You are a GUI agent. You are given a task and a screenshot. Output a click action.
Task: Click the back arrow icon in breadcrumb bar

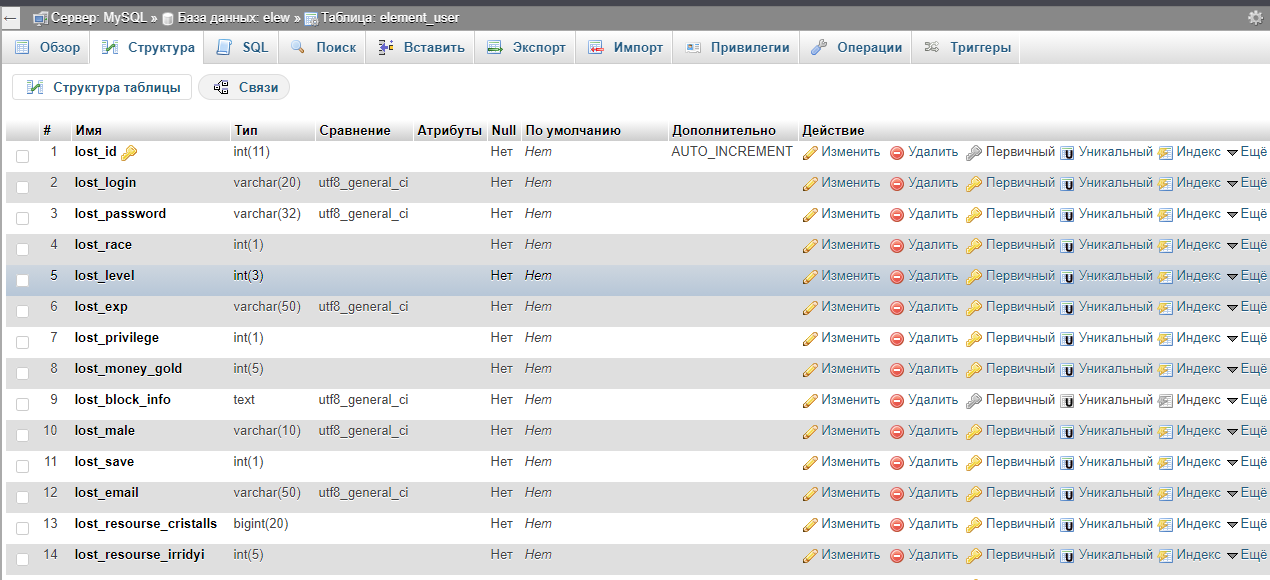11,18
